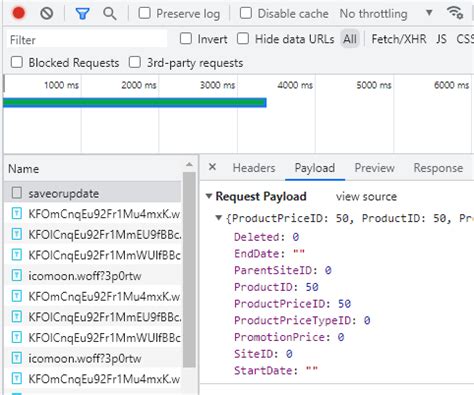Click the 4000 ms timeline marker
This screenshot has height=395, width=474.
[x=295, y=85]
